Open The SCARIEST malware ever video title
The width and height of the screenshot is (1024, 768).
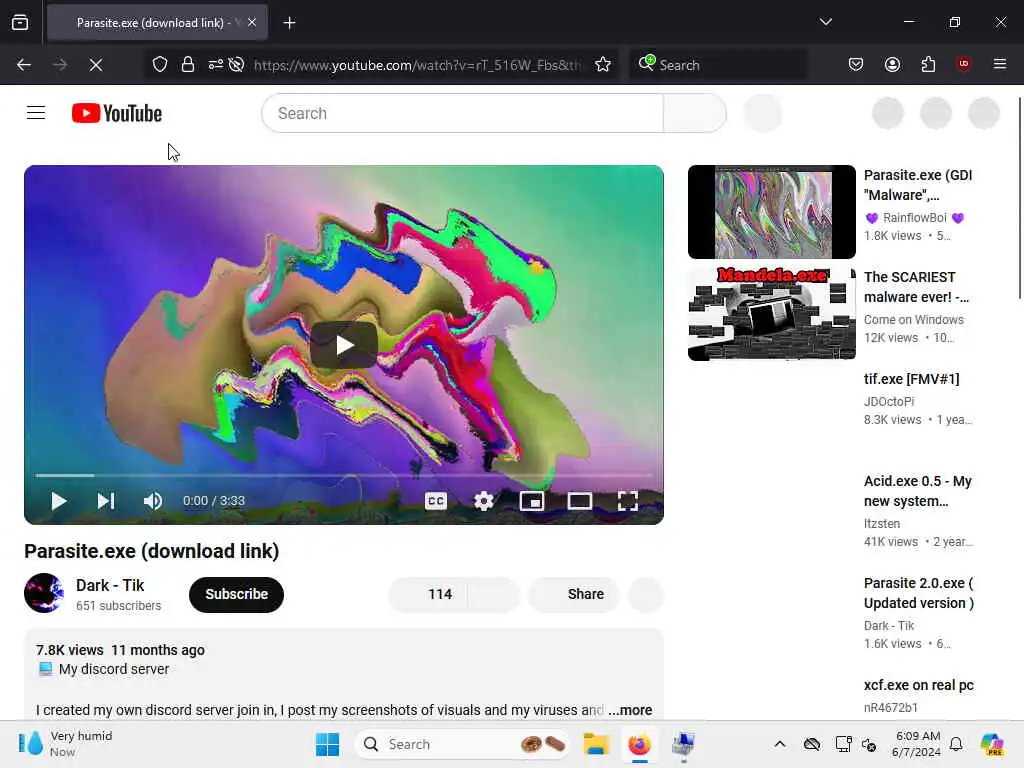916,287
